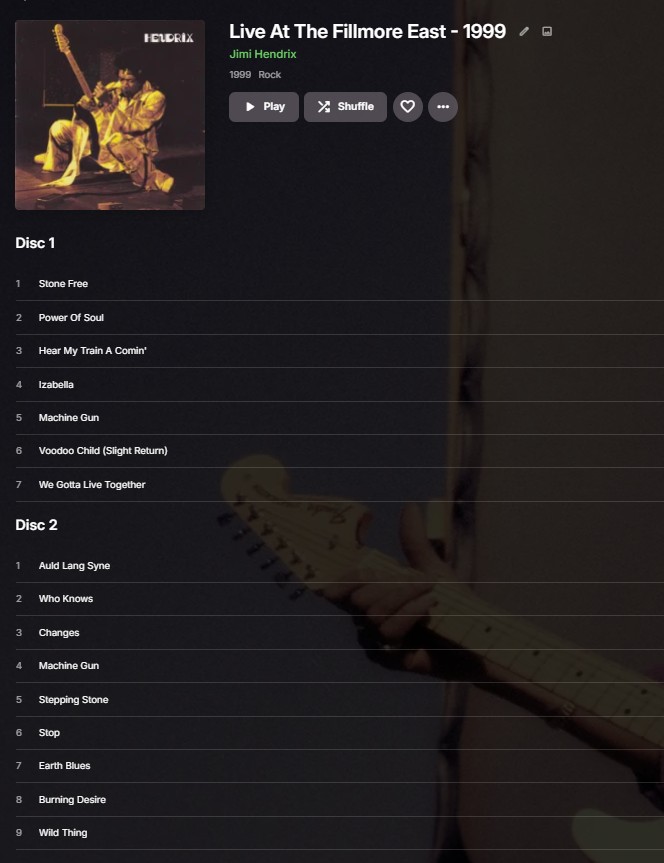664x863 pixels.
Task: Select Voodoo Child (Slight Return) track
Action: [339, 451]
